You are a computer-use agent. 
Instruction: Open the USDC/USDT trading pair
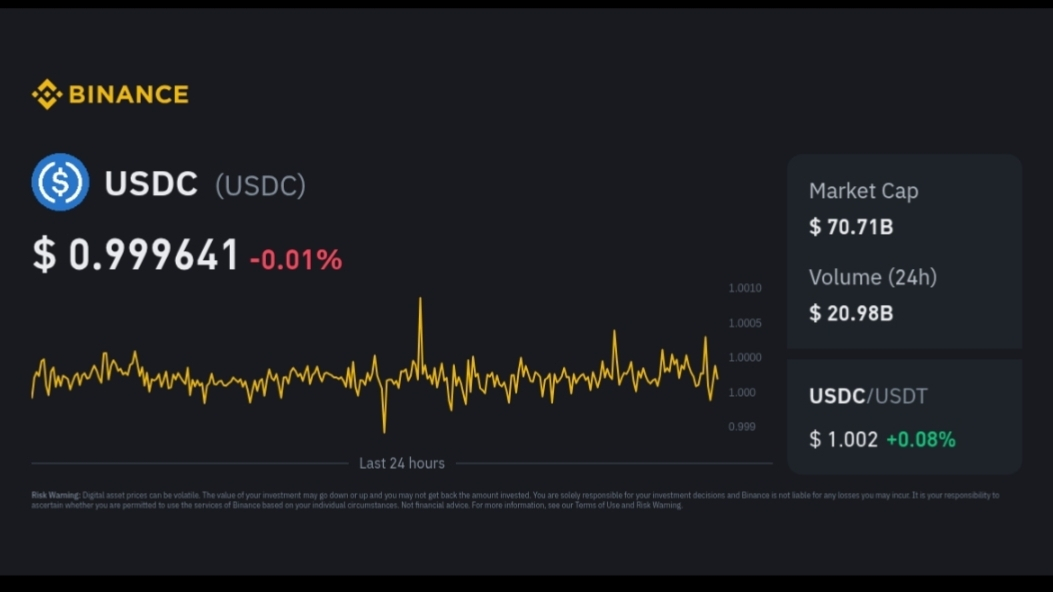(868, 396)
